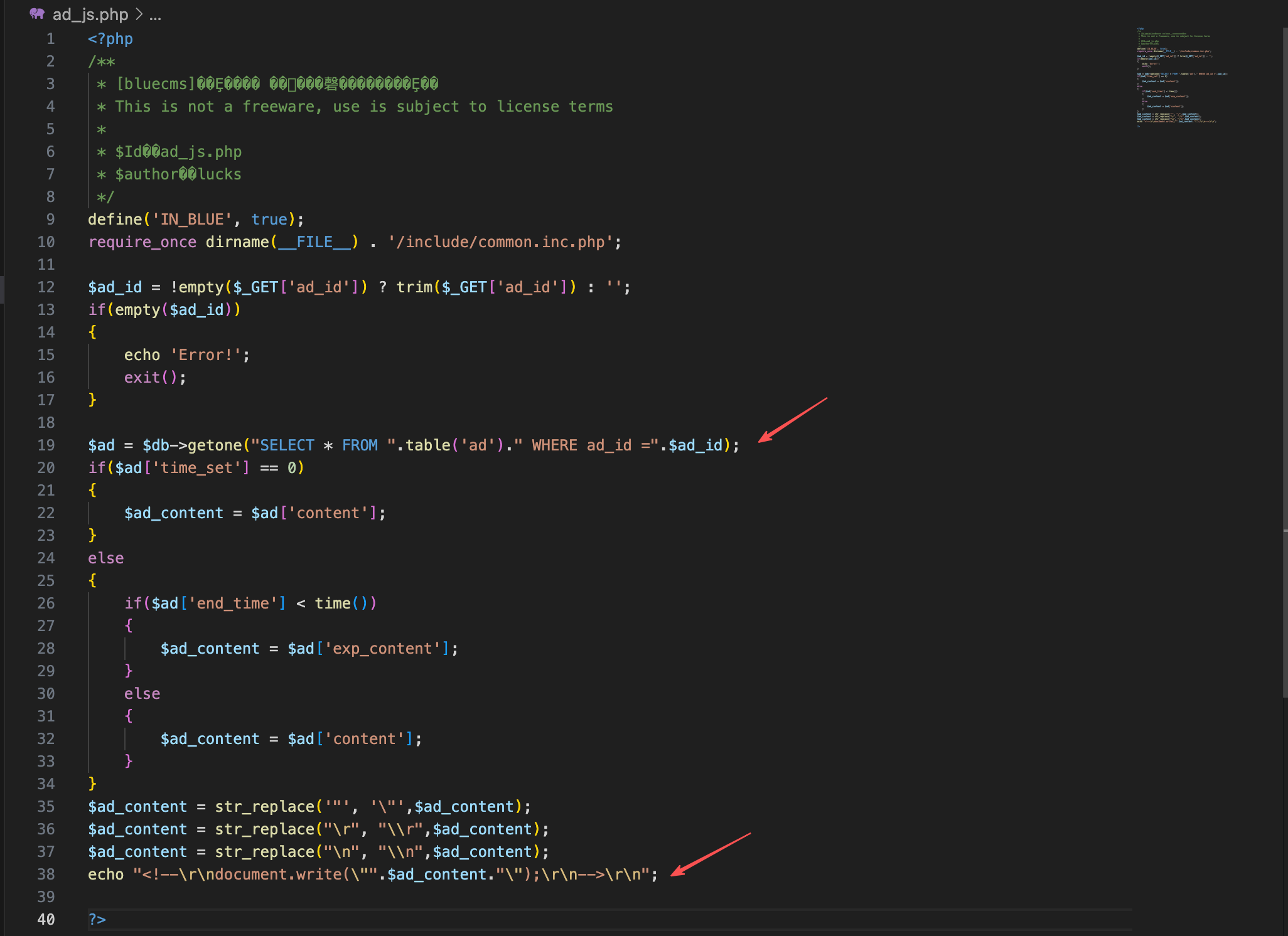Click the first else keyword on line 24
The image size is (1288, 936).
106,558
